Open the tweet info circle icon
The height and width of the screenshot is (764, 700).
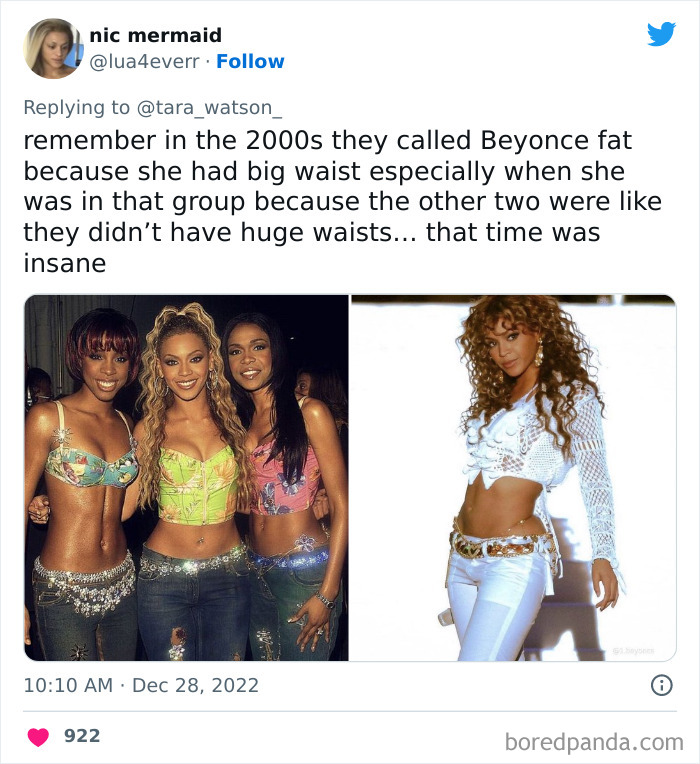[x=662, y=685]
